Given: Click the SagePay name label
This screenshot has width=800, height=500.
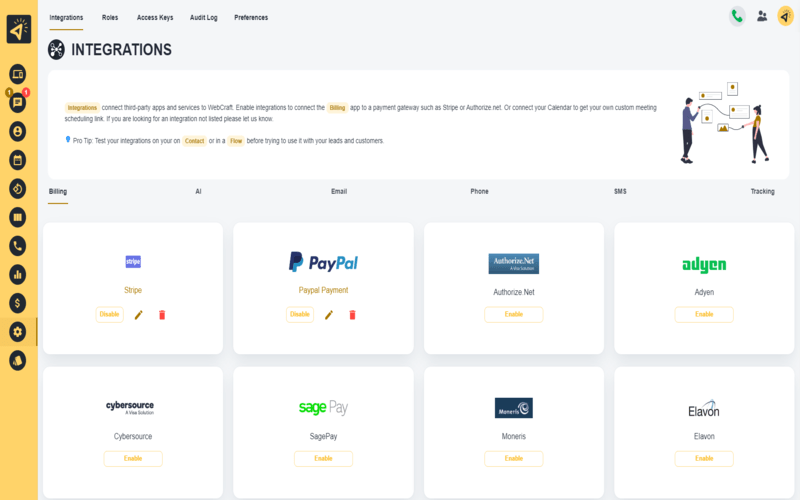Looking at the screenshot, I should [x=323, y=437].
